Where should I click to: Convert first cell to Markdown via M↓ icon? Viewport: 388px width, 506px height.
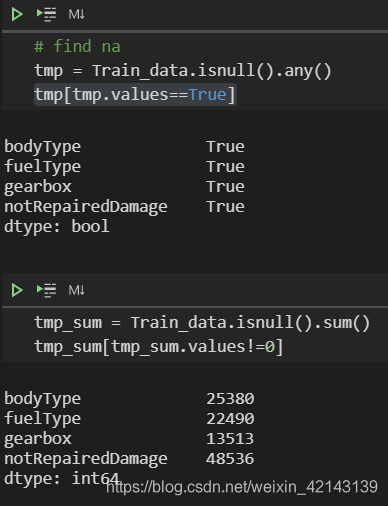[76, 14]
